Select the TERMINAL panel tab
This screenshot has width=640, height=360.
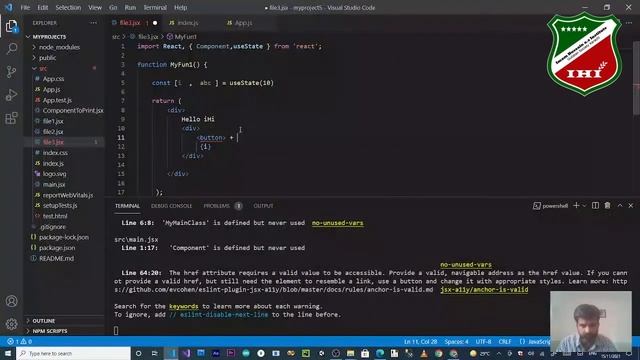(127, 206)
